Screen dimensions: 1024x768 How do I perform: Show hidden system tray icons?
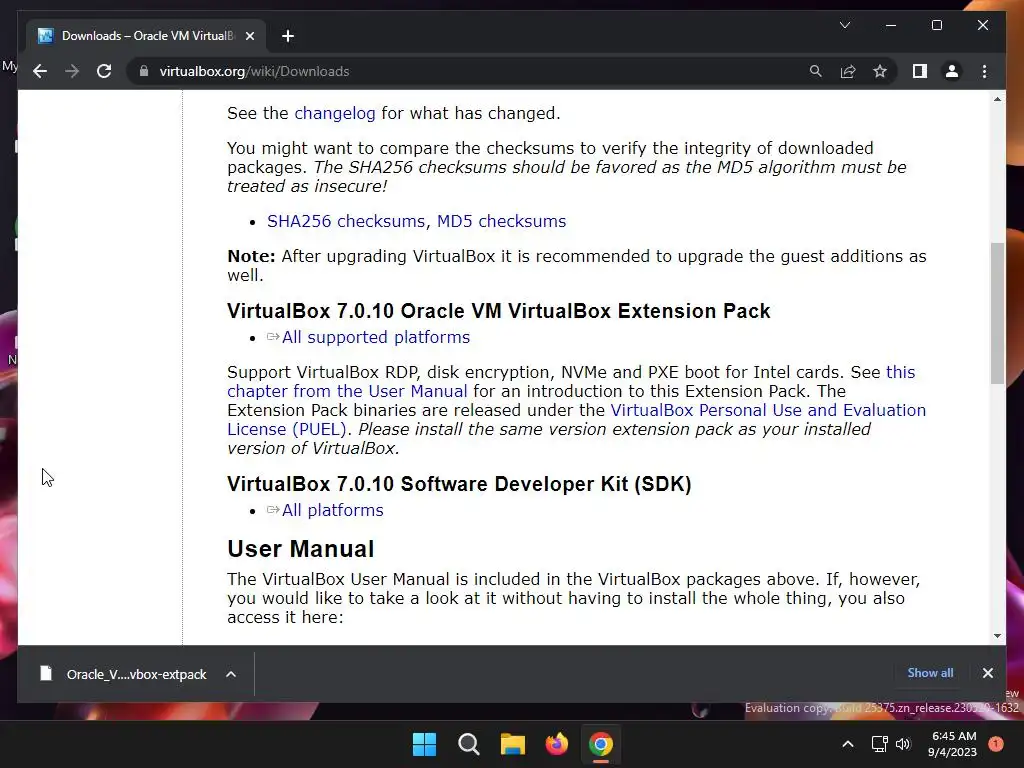pos(848,744)
